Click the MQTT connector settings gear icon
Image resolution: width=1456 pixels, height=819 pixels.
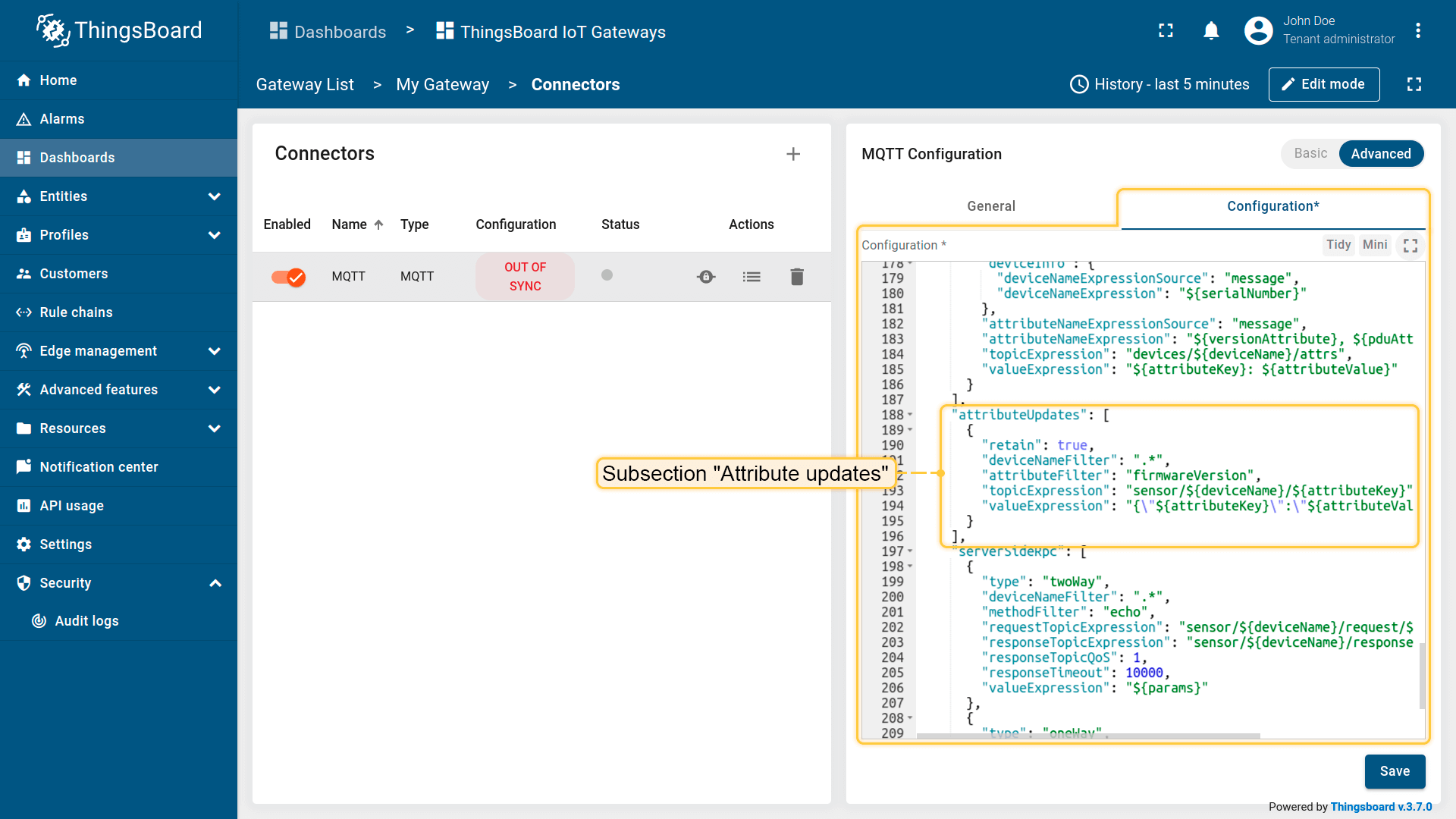706,277
